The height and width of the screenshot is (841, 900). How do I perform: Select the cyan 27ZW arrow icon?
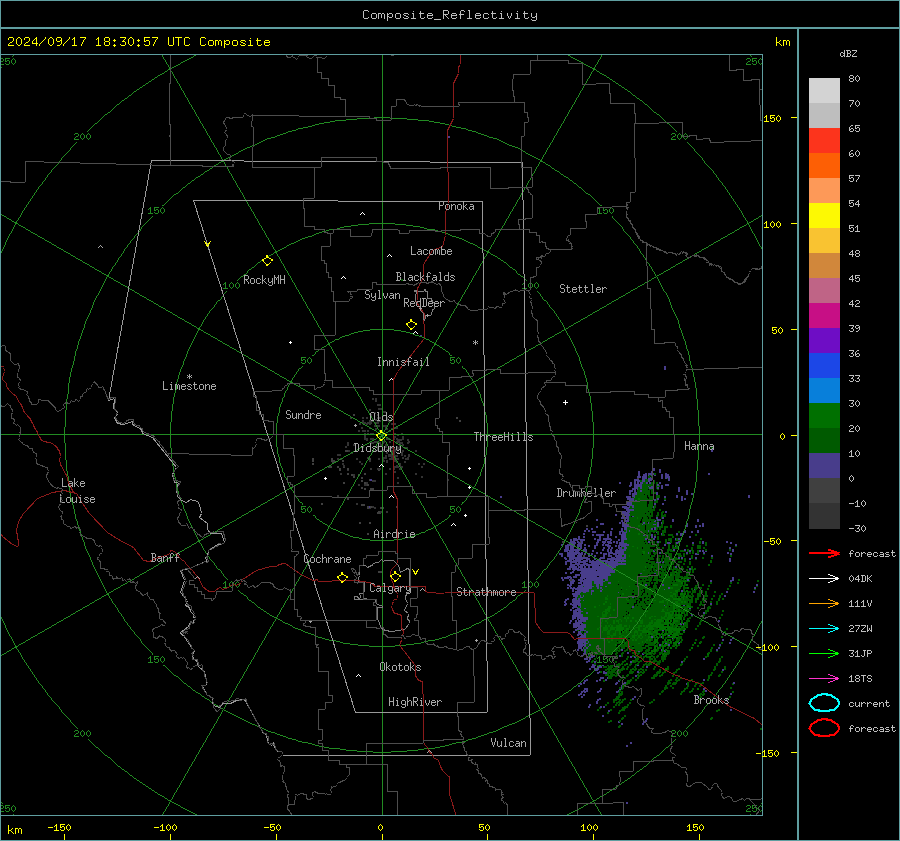(824, 629)
